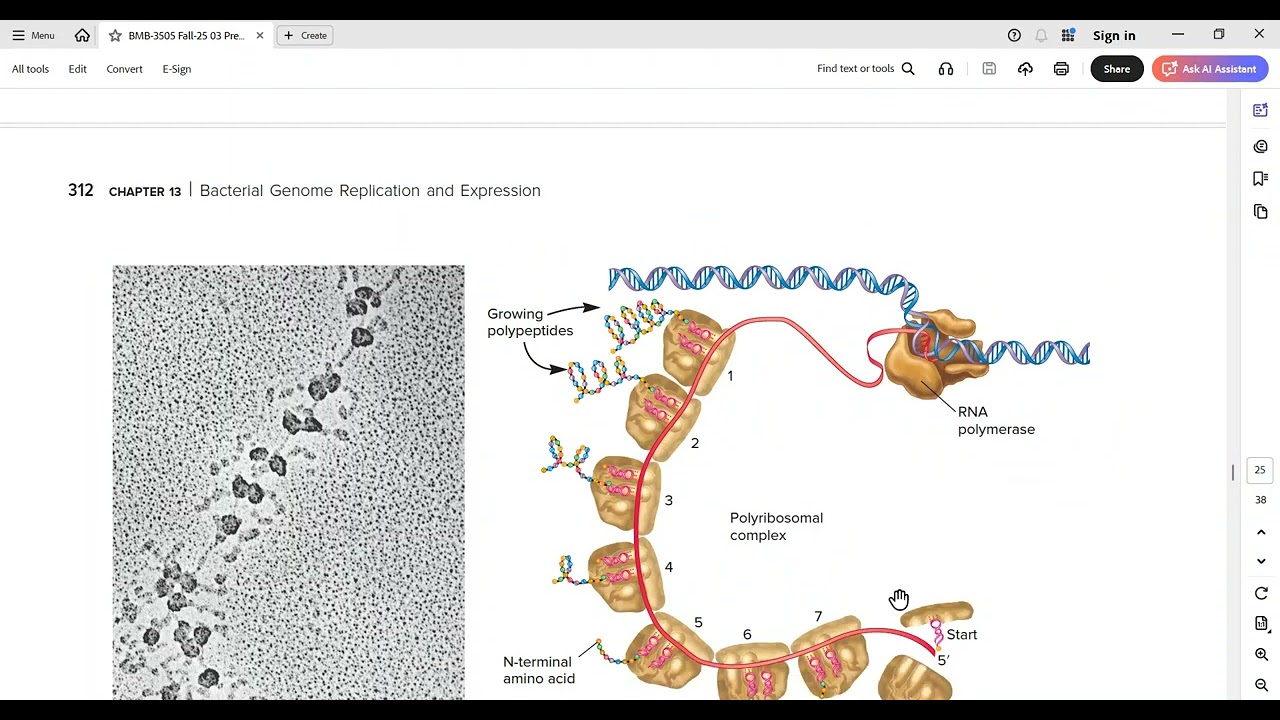Click the Print icon
The height and width of the screenshot is (720, 1280).
pyautogui.click(x=1061, y=69)
